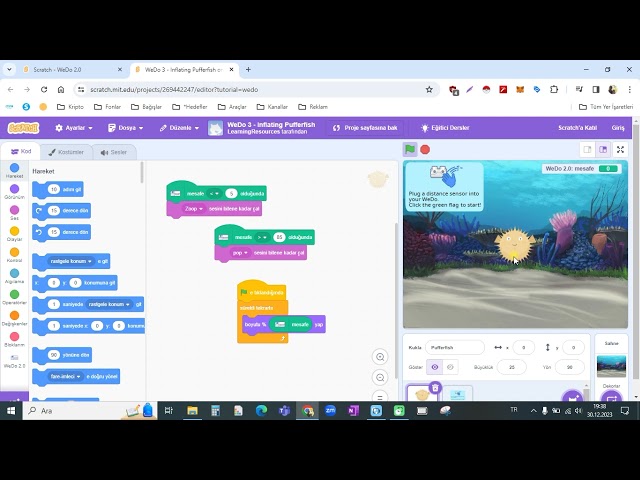Screen dimensions: 640x480
Task: Open the Reklam bookmarks folder
Action: point(313,107)
